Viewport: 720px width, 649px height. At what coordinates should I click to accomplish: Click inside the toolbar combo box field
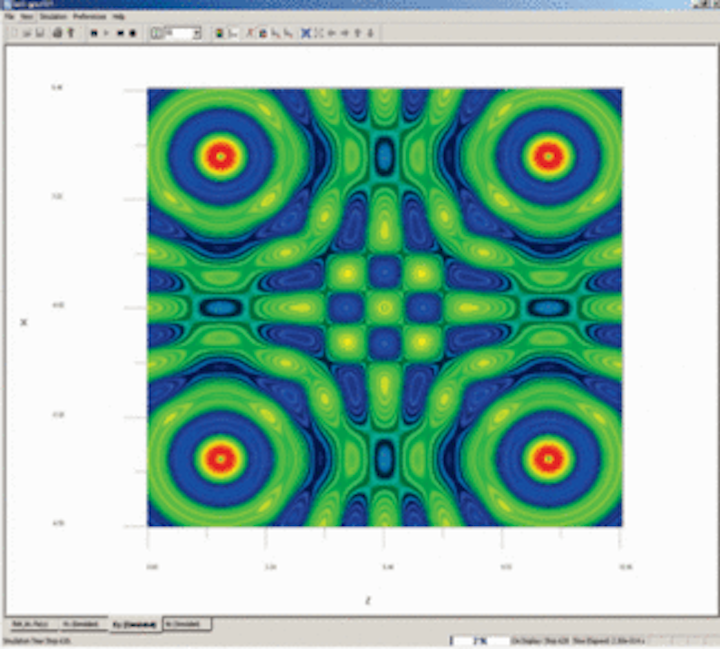[179, 33]
